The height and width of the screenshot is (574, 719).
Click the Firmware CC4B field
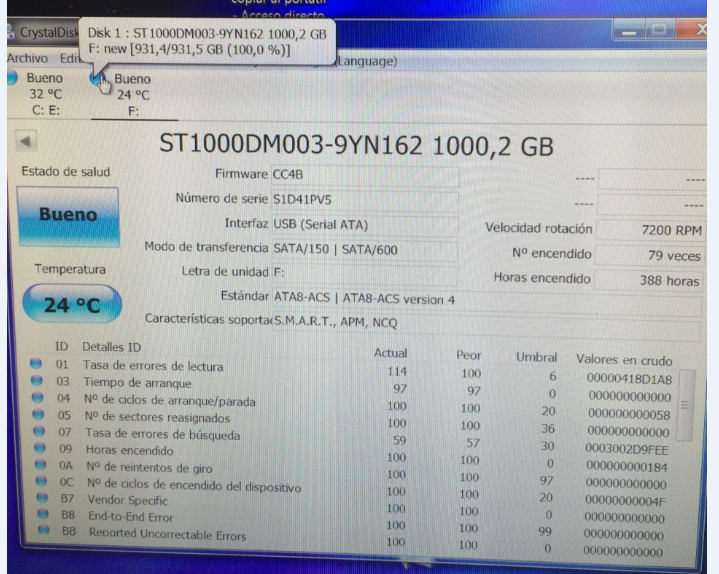point(365,175)
